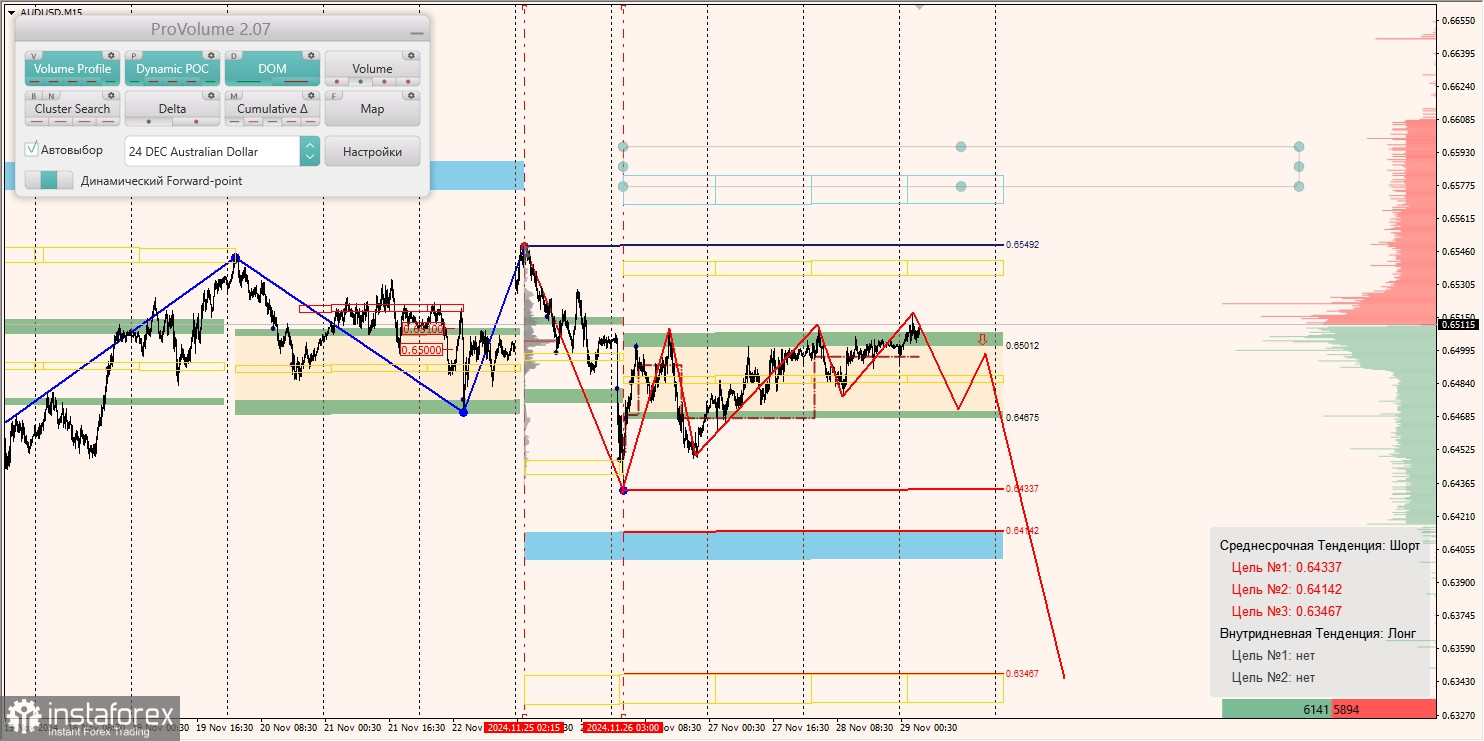Click the 0.6500 red cluster label

tap(421, 350)
